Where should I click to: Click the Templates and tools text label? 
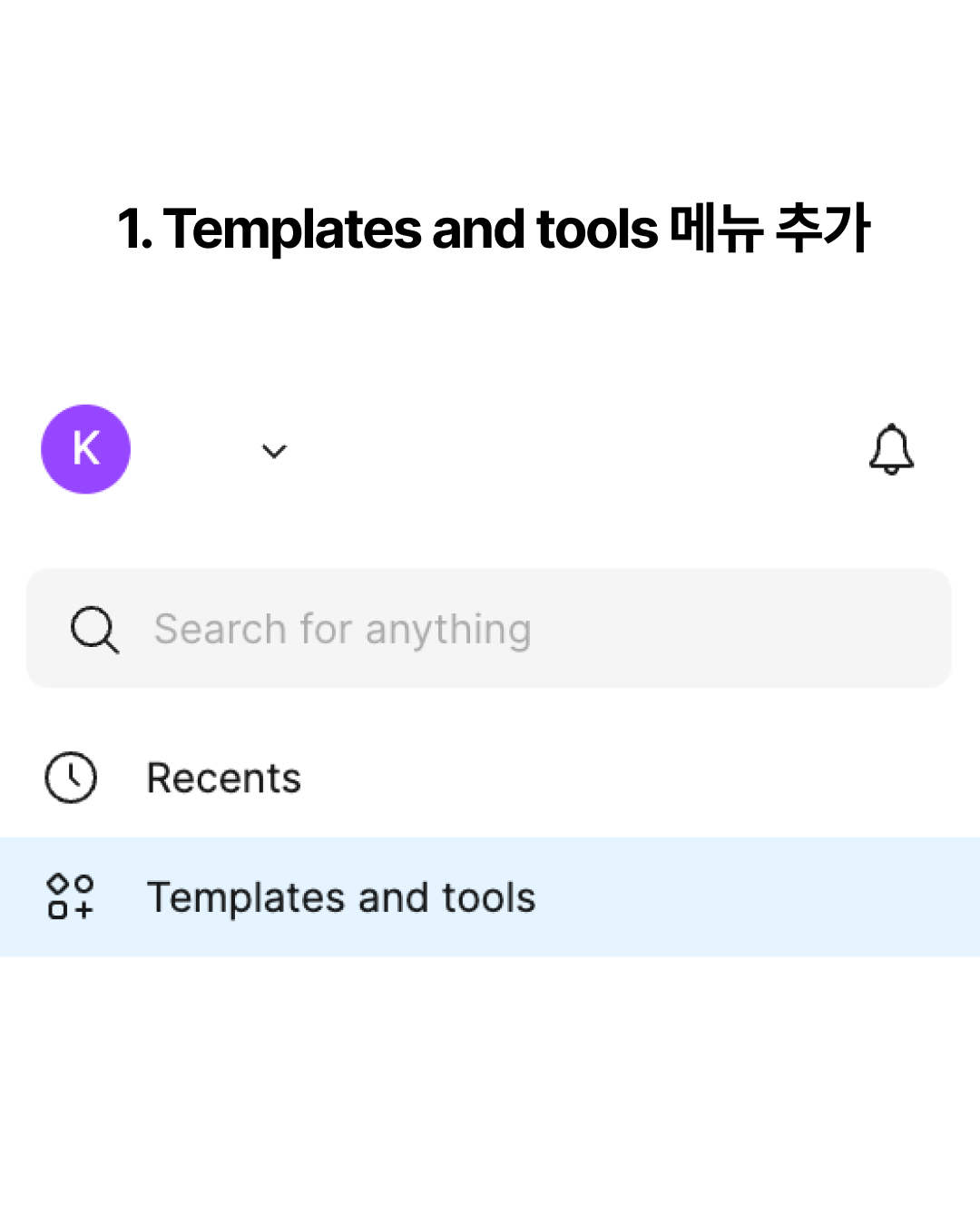click(341, 897)
